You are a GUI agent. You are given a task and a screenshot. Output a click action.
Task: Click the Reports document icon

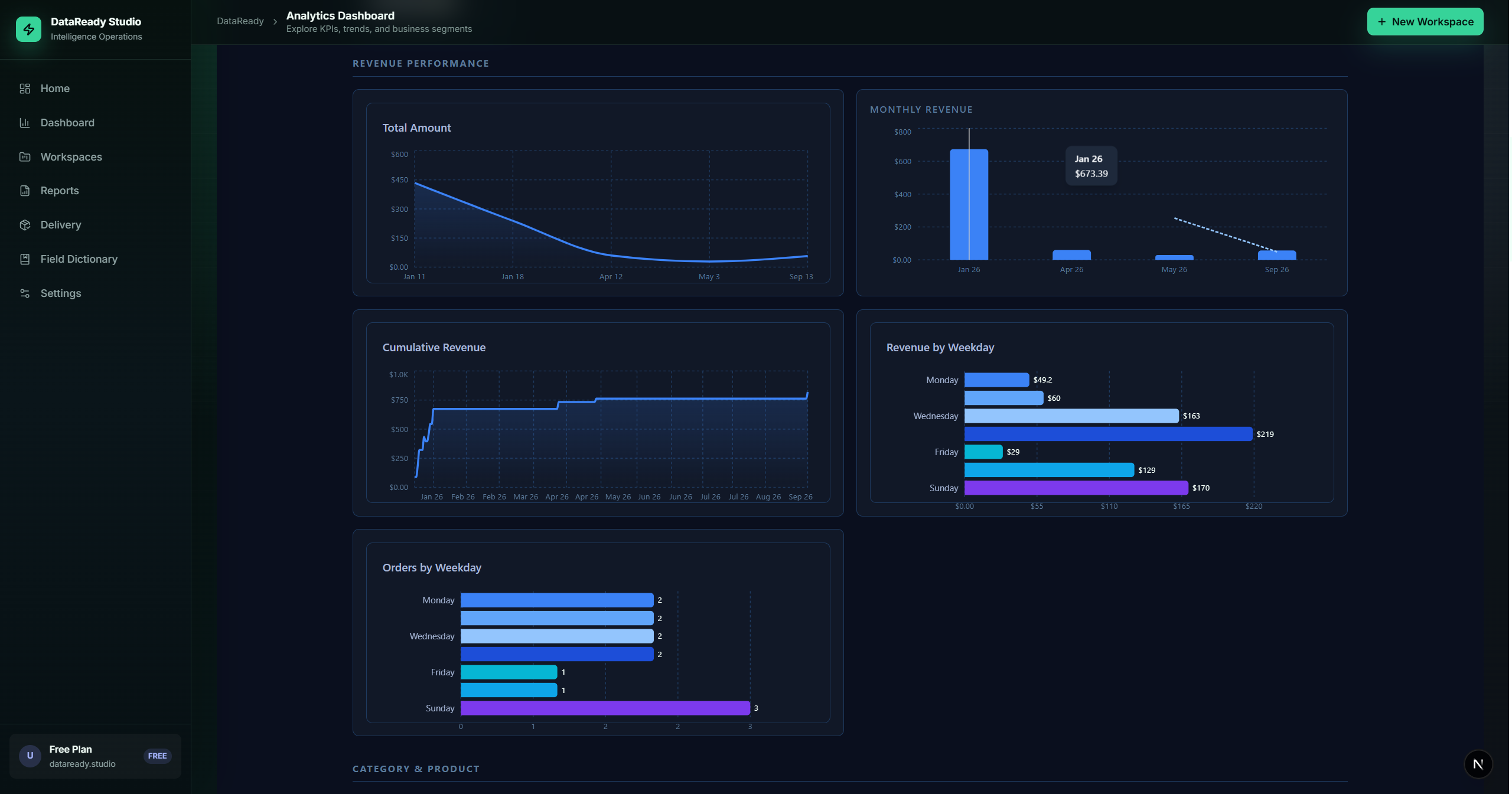pyautogui.click(x=25, y=191)
